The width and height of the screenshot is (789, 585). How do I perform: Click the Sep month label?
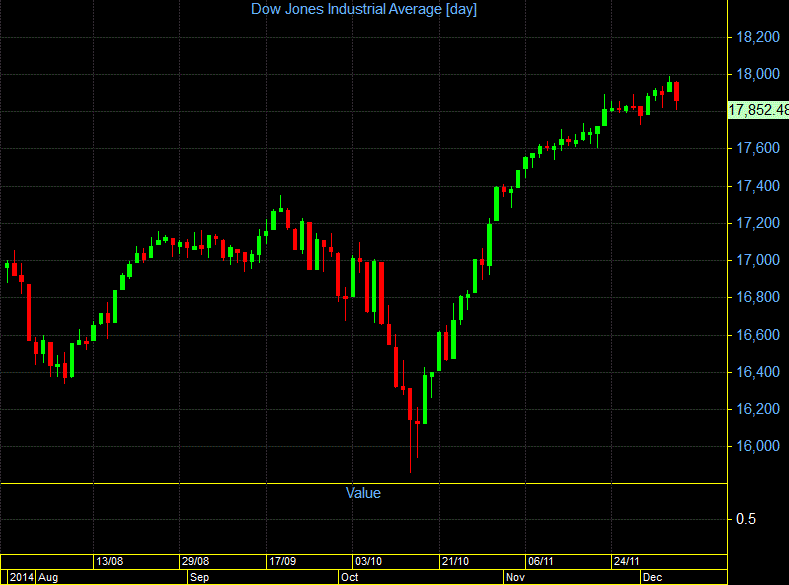tap(199, 577)
